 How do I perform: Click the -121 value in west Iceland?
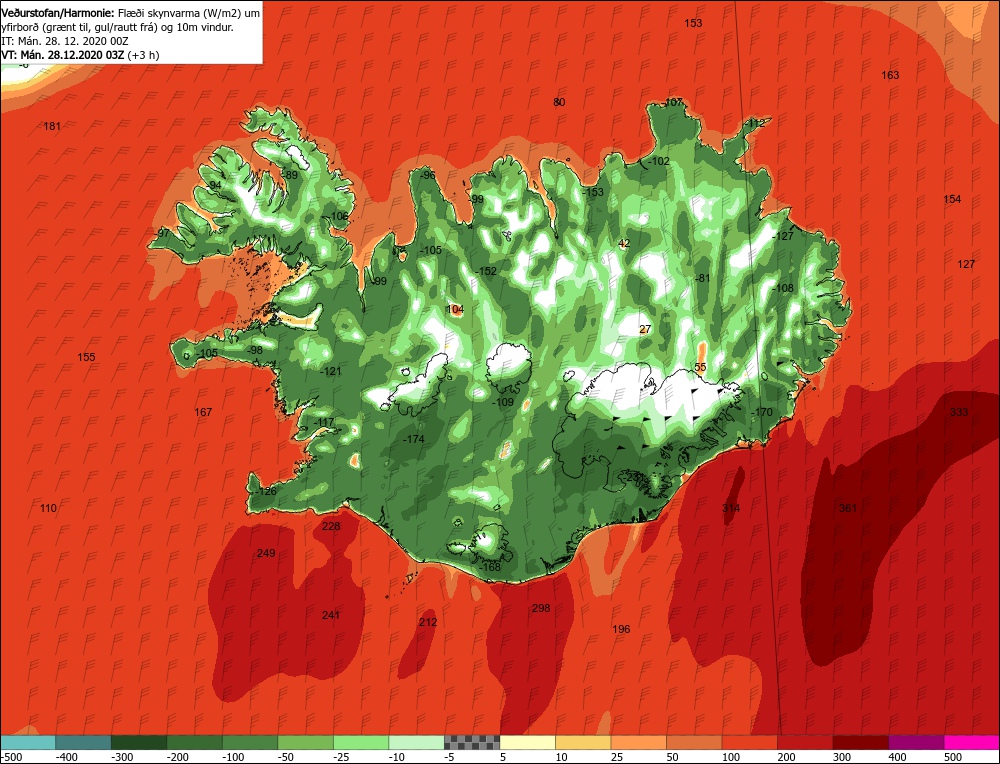[330, 371]
